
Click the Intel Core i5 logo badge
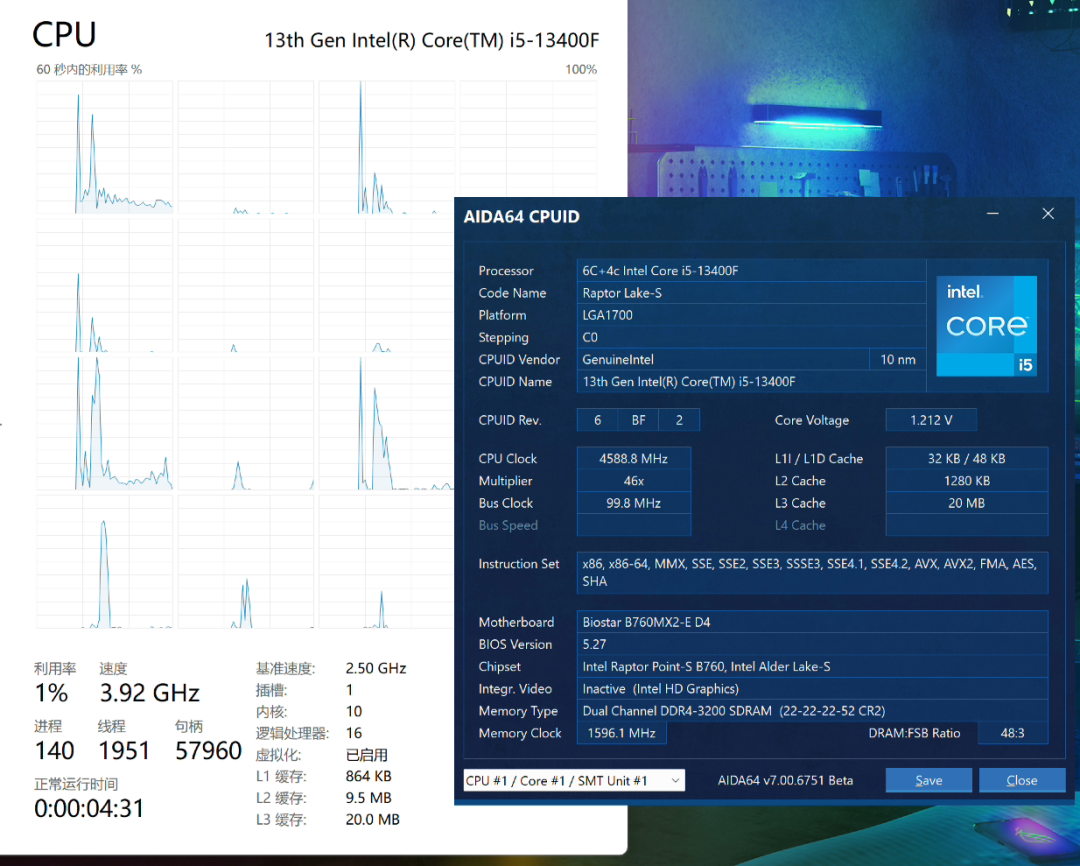[986, 325]
